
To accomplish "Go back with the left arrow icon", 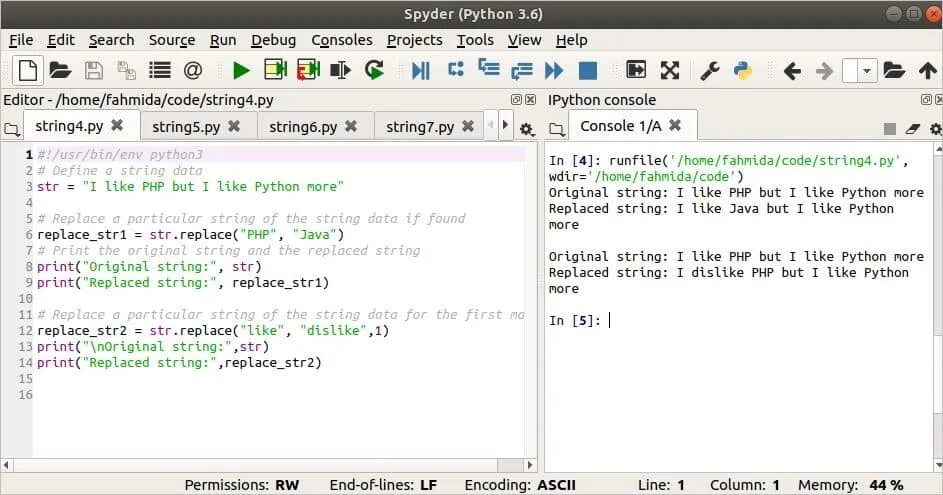I will pos(791,71).
